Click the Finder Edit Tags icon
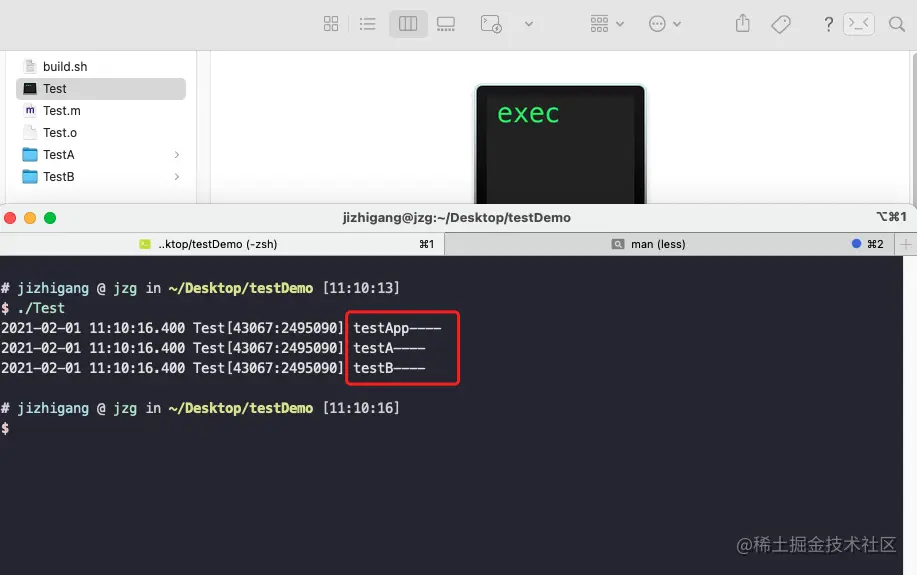The height and width of the screenshot is (575, 917). (781, 24)
